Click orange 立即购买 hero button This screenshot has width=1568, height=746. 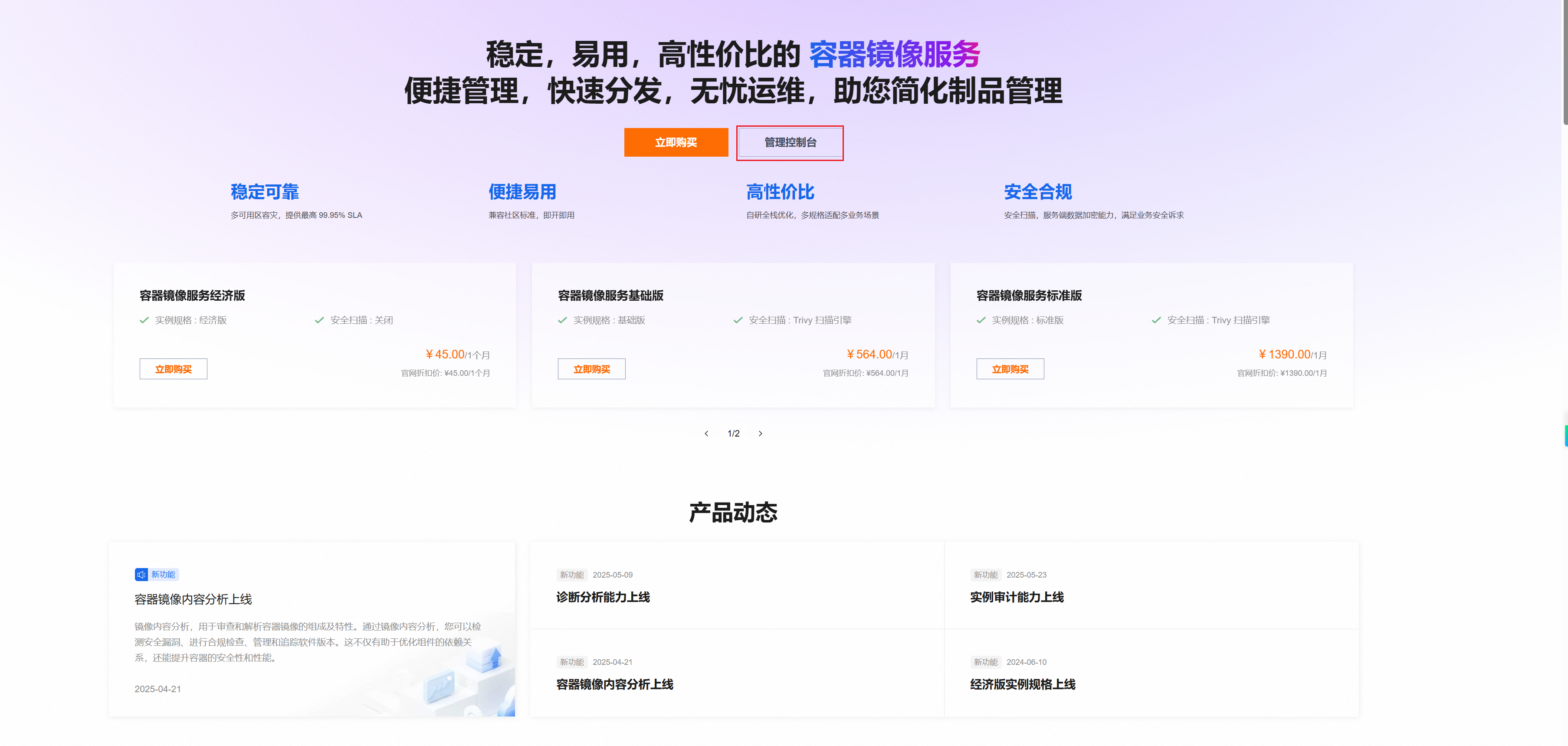[x=676, y=142]
